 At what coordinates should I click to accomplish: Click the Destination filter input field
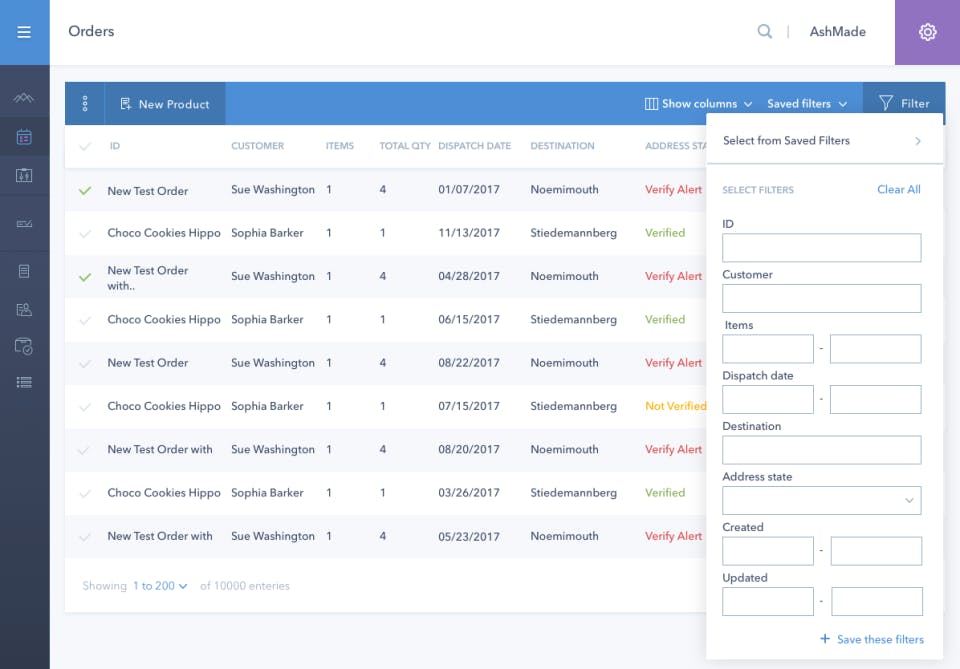822,450
